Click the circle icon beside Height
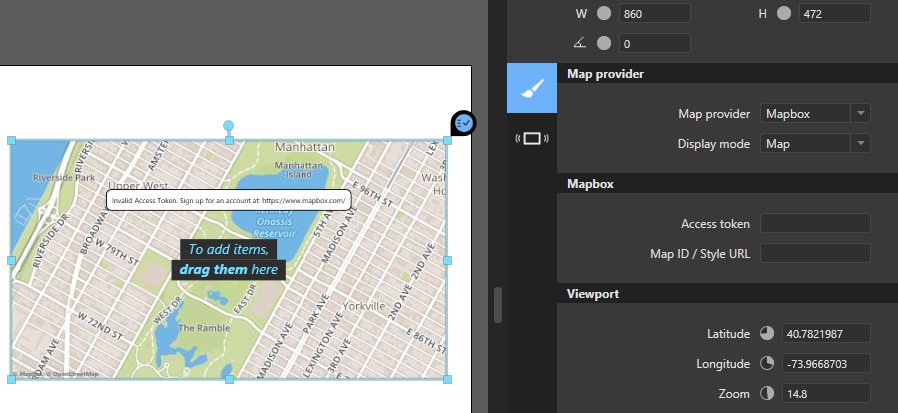 (783, 14)
